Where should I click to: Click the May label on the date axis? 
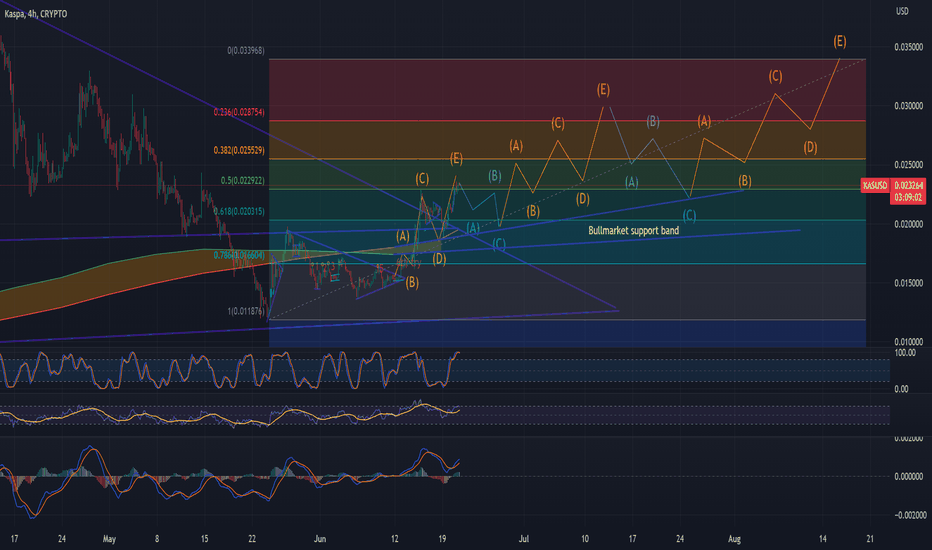point(109,539)
